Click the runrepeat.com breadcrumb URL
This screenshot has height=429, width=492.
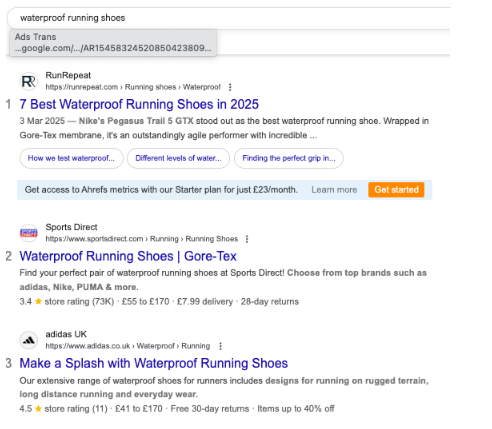tap(133, 87)
